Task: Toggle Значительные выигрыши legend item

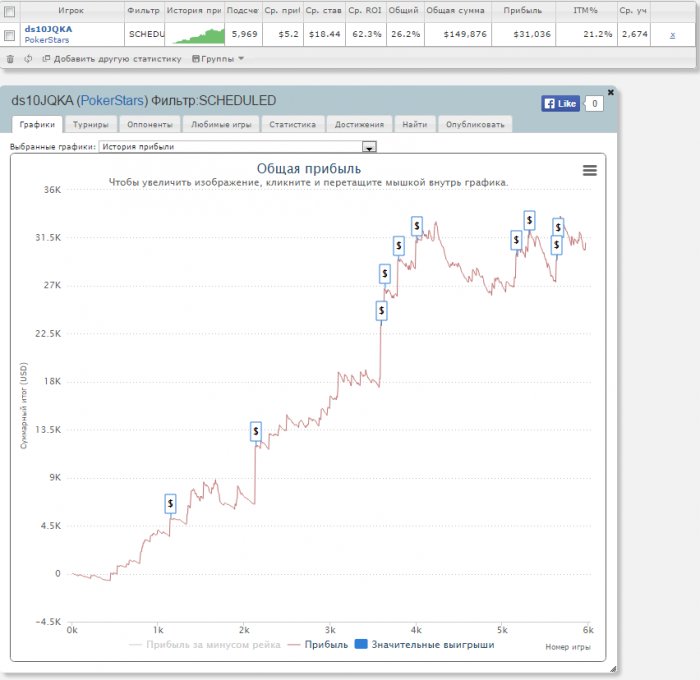Action: pos(424,645)
